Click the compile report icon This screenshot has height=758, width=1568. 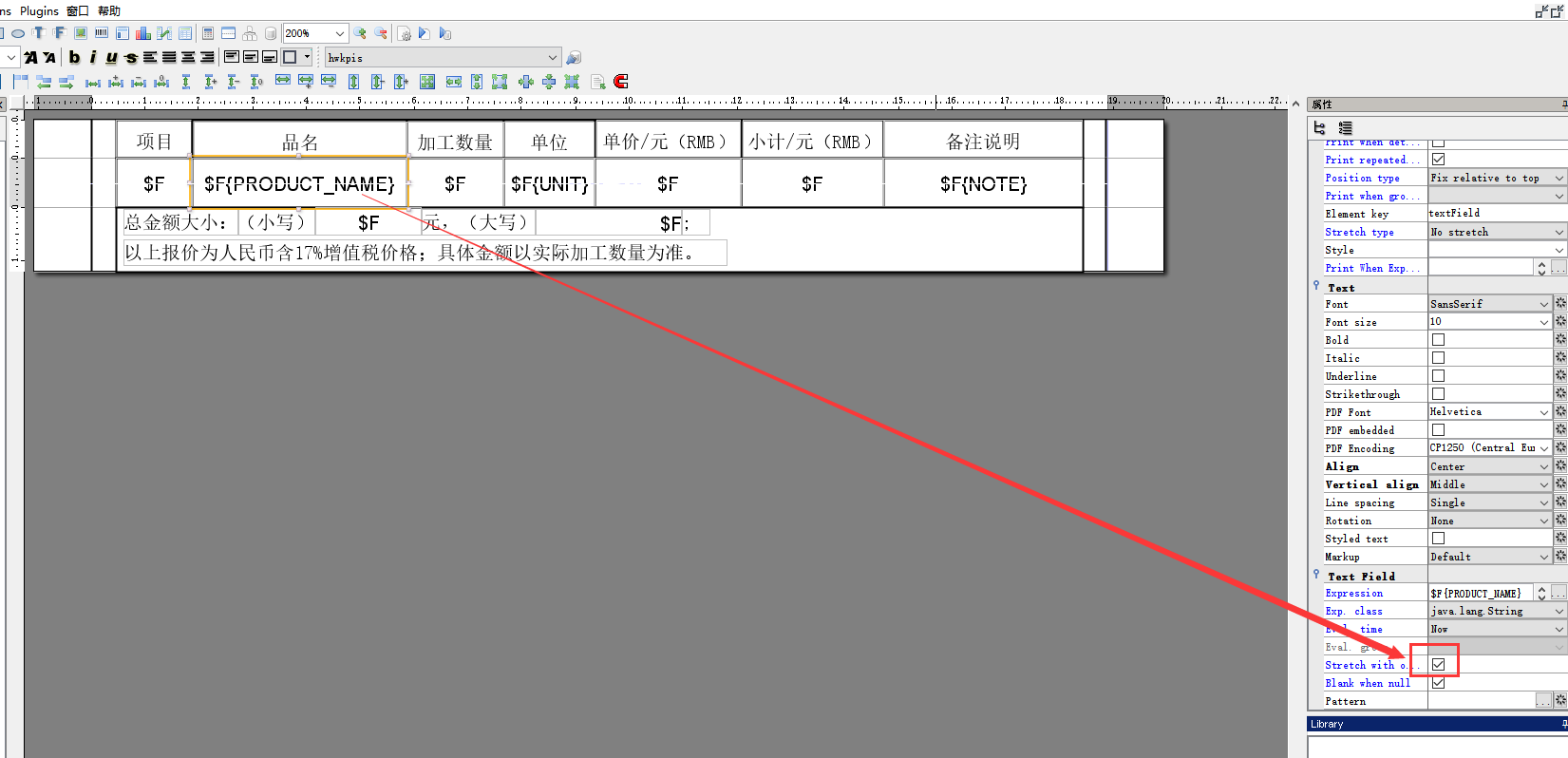coord(405,33)
